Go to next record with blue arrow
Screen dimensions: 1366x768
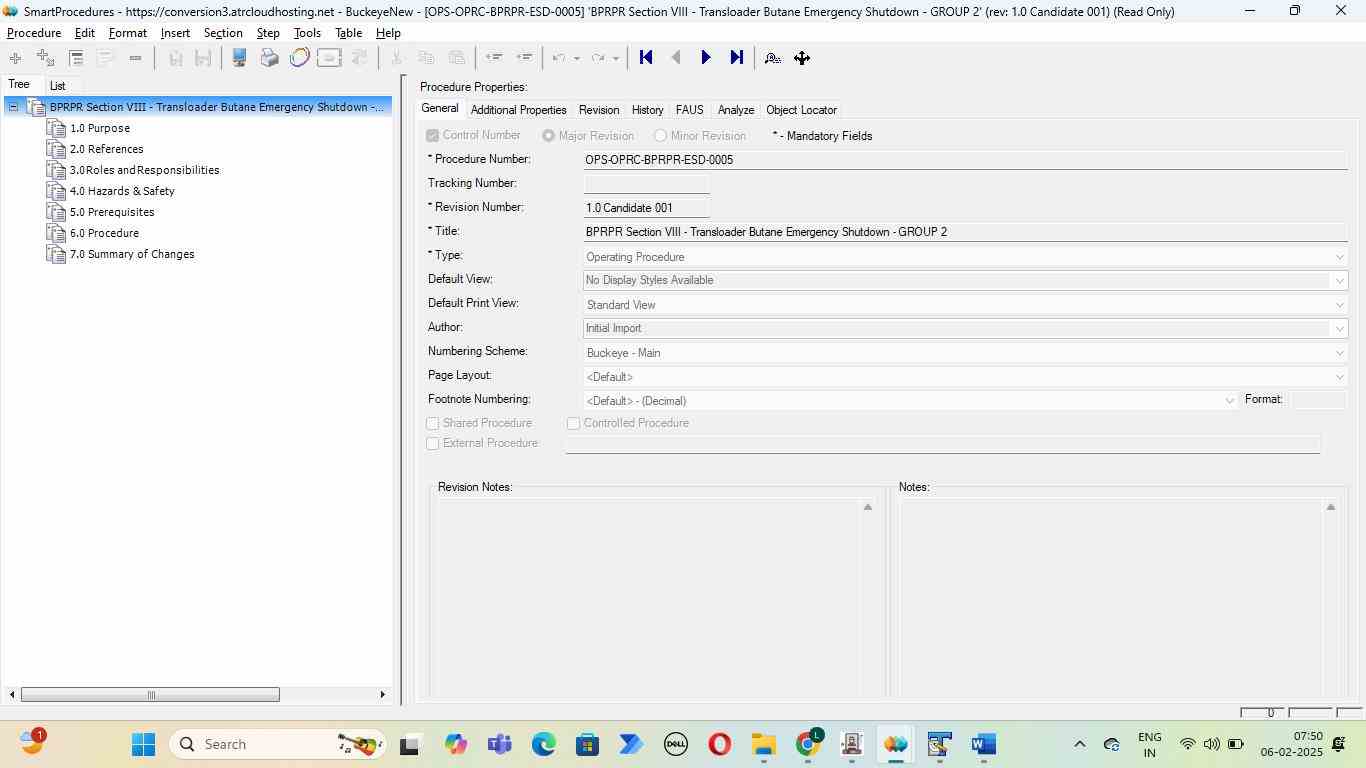tap(706, 58)
